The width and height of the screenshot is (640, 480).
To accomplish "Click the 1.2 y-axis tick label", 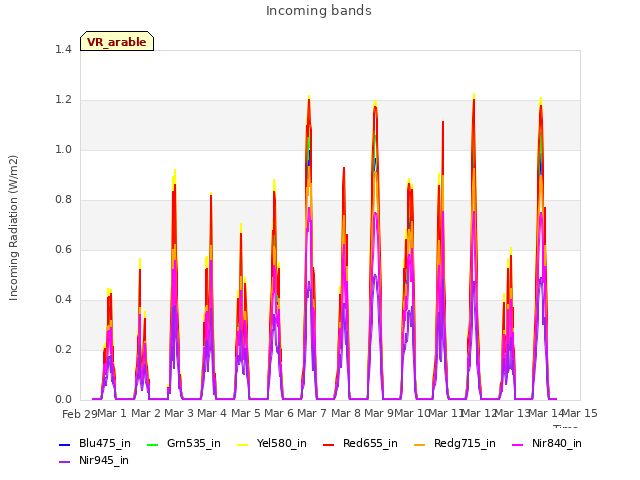I will click(x=63, y=100).
